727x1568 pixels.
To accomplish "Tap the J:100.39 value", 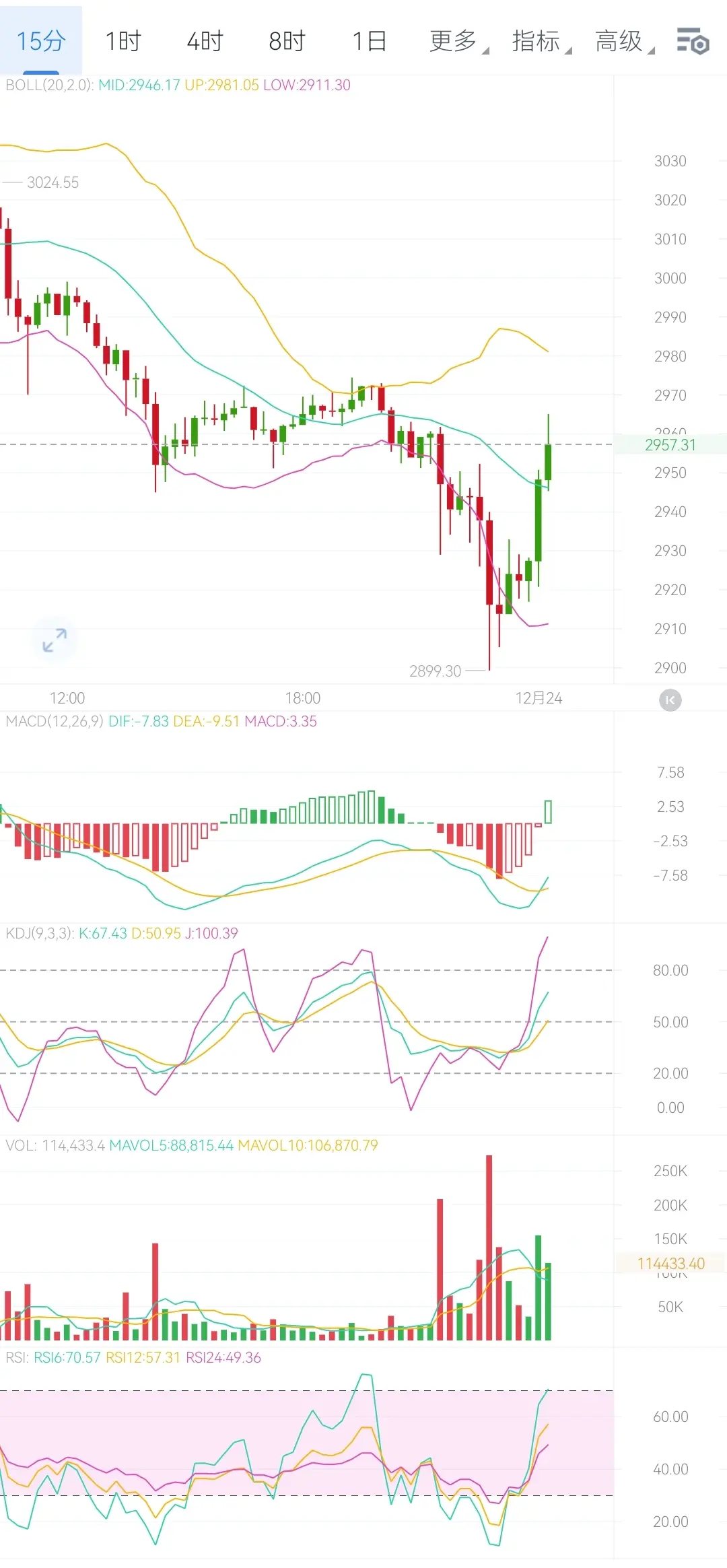I will [x=211, y=933].
